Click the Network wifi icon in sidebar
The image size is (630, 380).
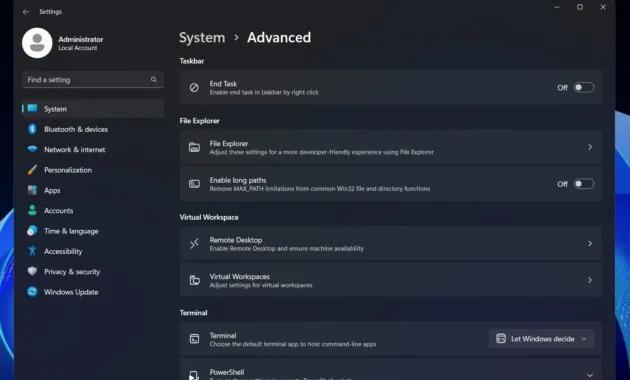[x=33, y=149]
